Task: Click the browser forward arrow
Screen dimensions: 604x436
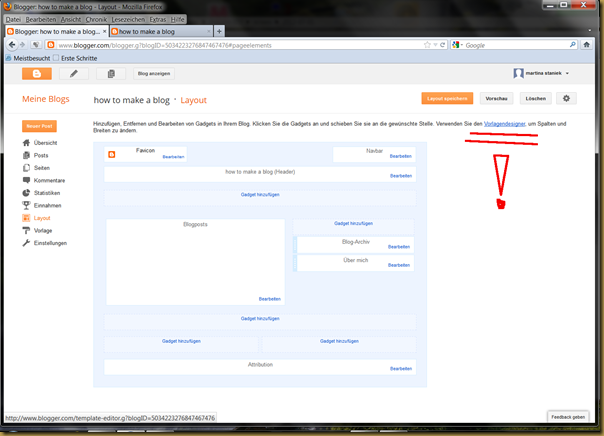Action: click(22, 45)
